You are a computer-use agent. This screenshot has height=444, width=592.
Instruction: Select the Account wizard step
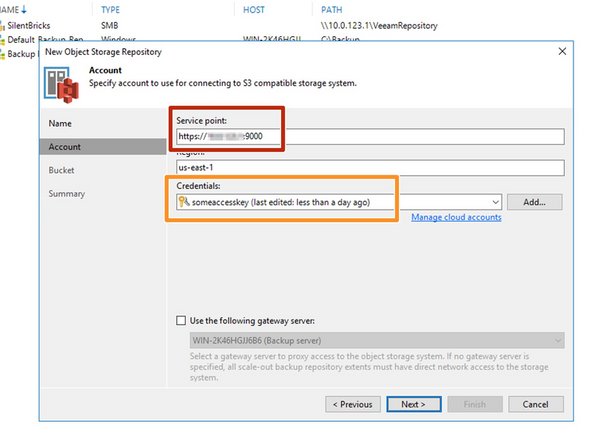tap(103, 147)
